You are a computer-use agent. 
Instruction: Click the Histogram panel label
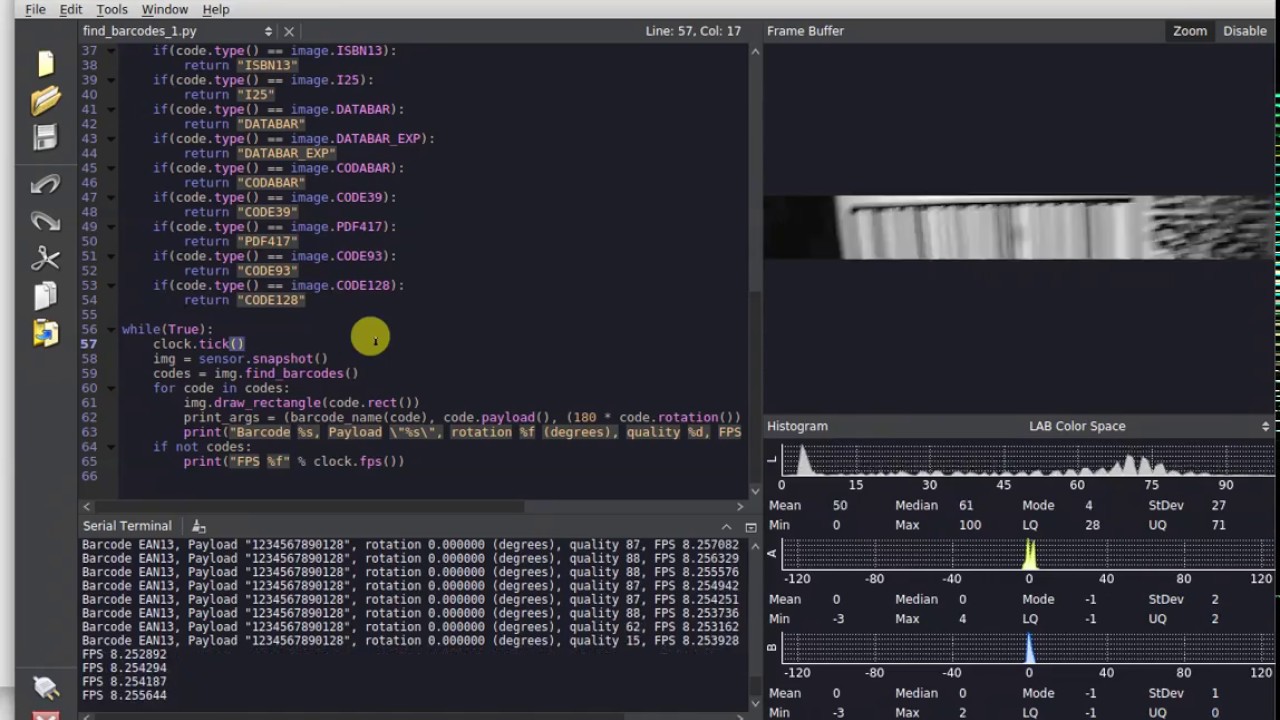click(797, 426)
